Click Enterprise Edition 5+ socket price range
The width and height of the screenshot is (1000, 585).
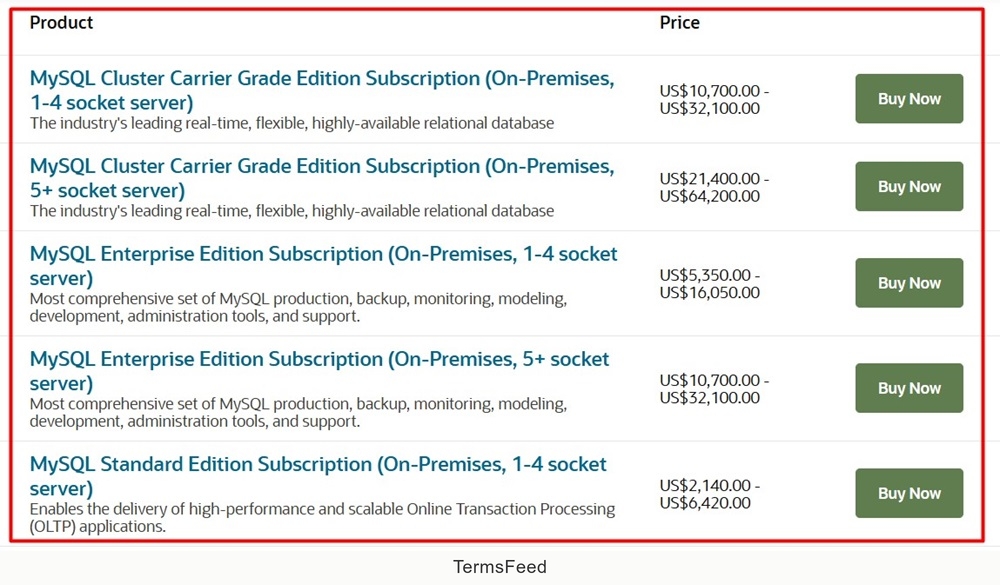click(714, 389)
